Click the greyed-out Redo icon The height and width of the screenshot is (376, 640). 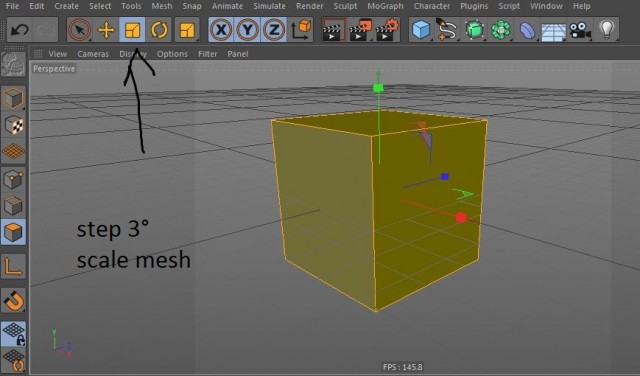(44, 30)
